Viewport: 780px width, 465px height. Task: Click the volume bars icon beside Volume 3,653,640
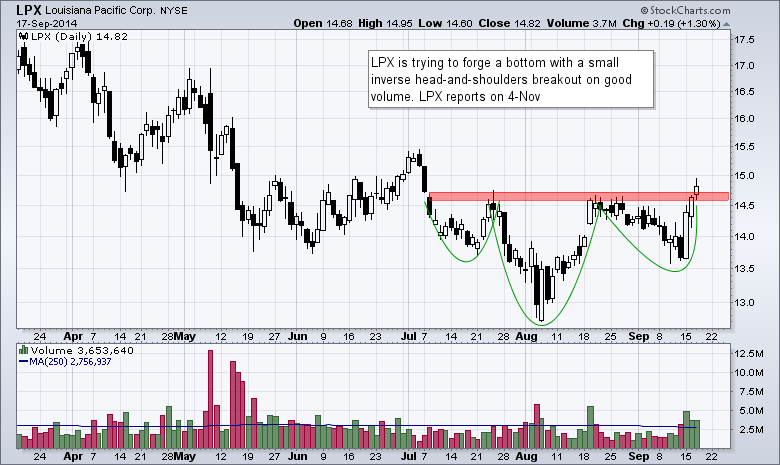pos(23,350)
